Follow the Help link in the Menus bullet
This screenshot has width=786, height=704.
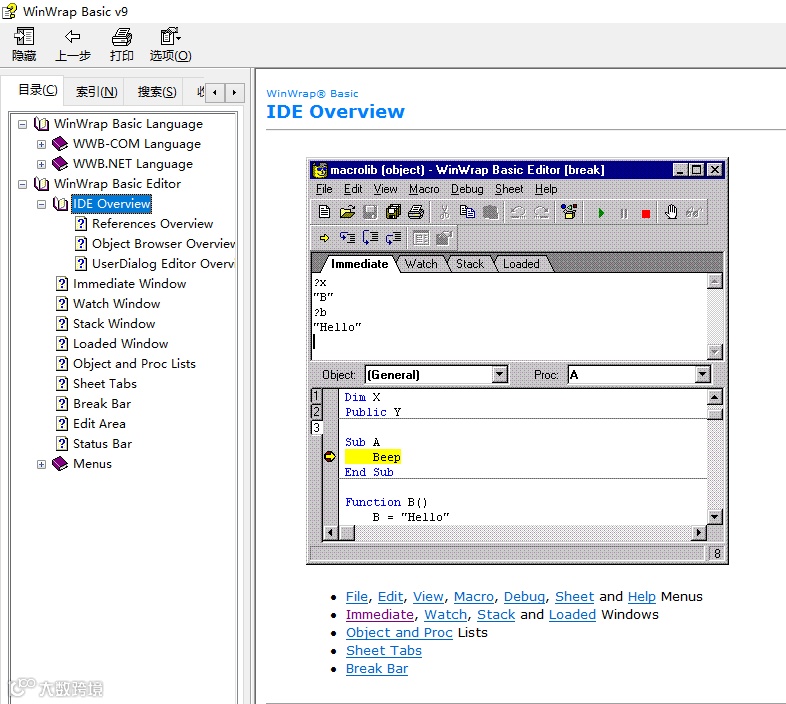(x=642, y=597)
